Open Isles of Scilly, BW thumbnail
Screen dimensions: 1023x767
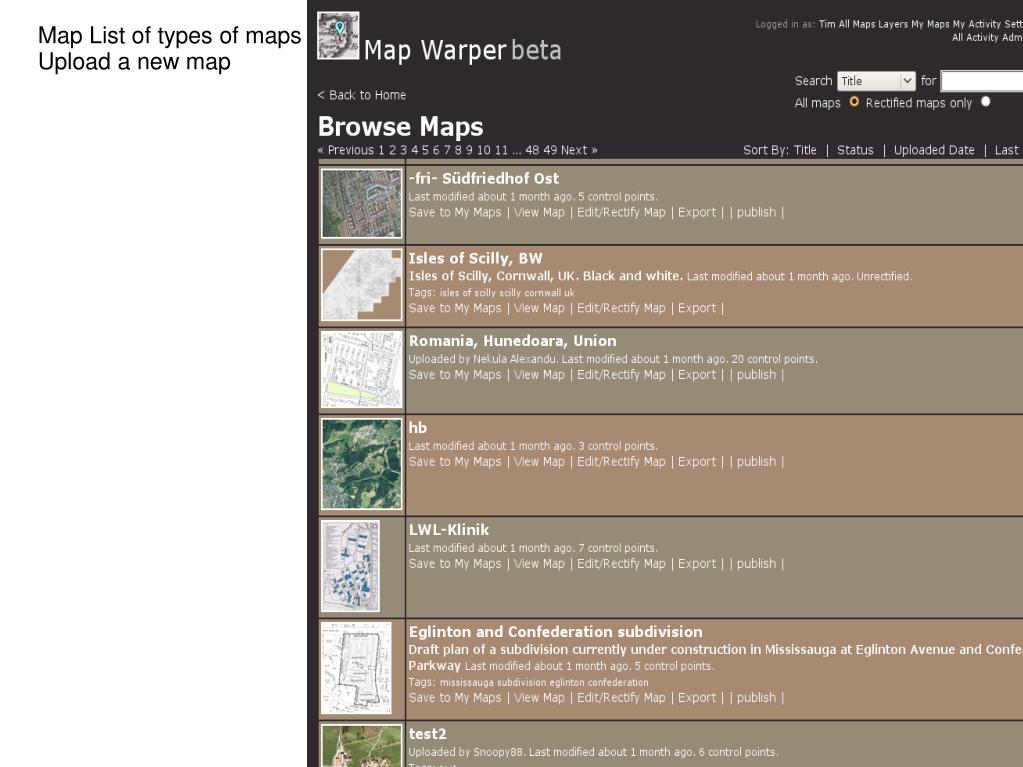(x=361, y=284)
